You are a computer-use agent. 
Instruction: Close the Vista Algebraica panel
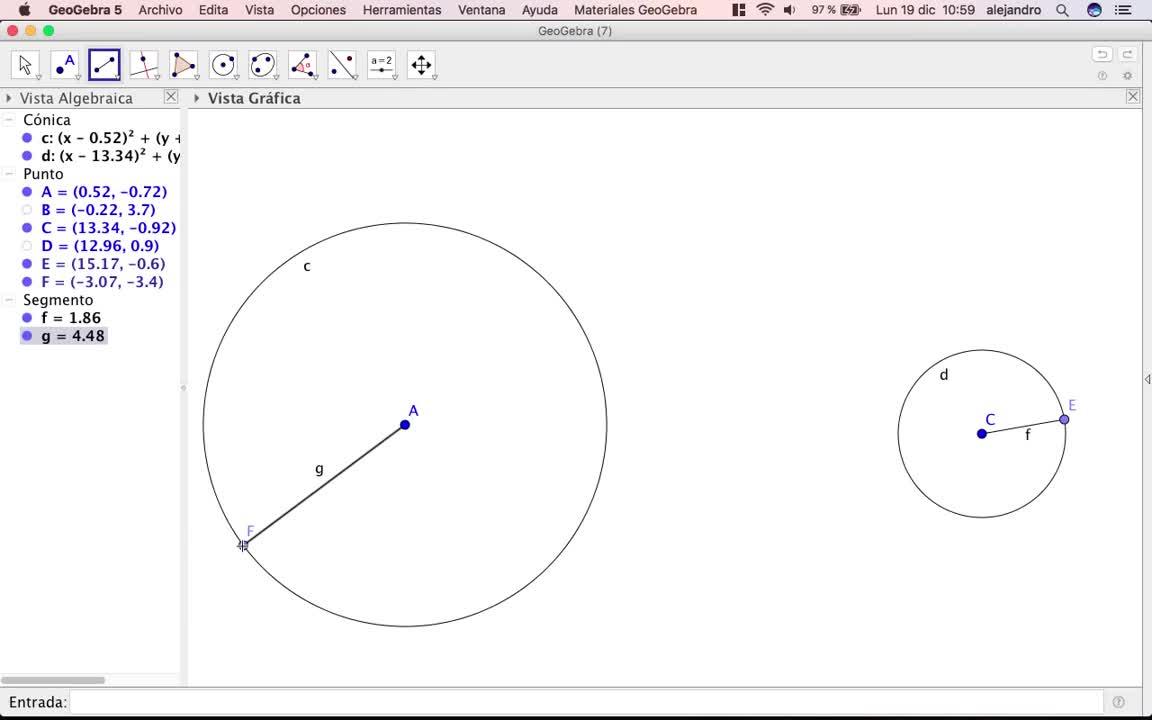pos(171,97)
